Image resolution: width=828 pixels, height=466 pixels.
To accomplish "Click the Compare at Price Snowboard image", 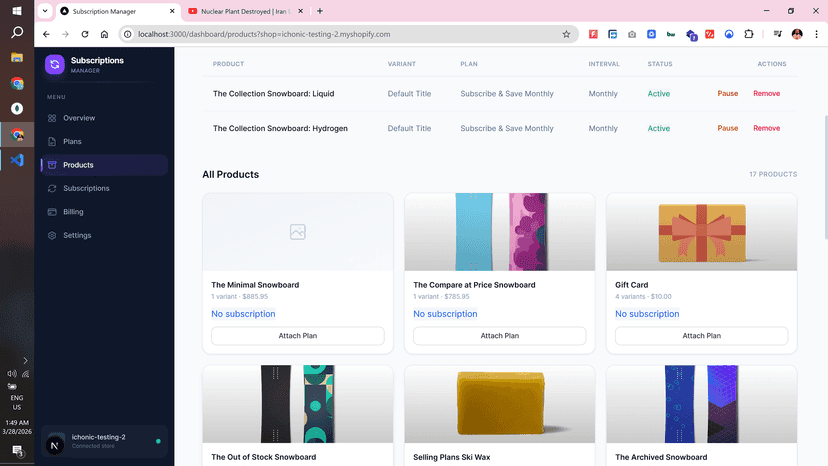I will pyautogui.click(x=500, y=232).
